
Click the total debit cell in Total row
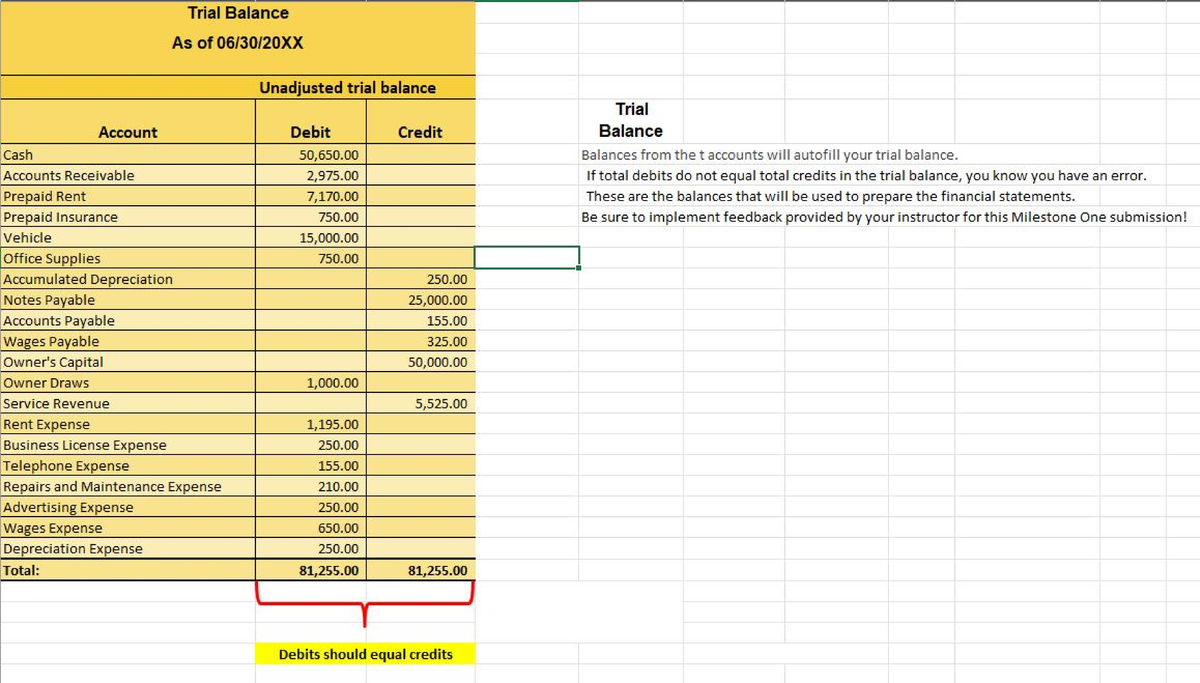[x=329, y=571]
